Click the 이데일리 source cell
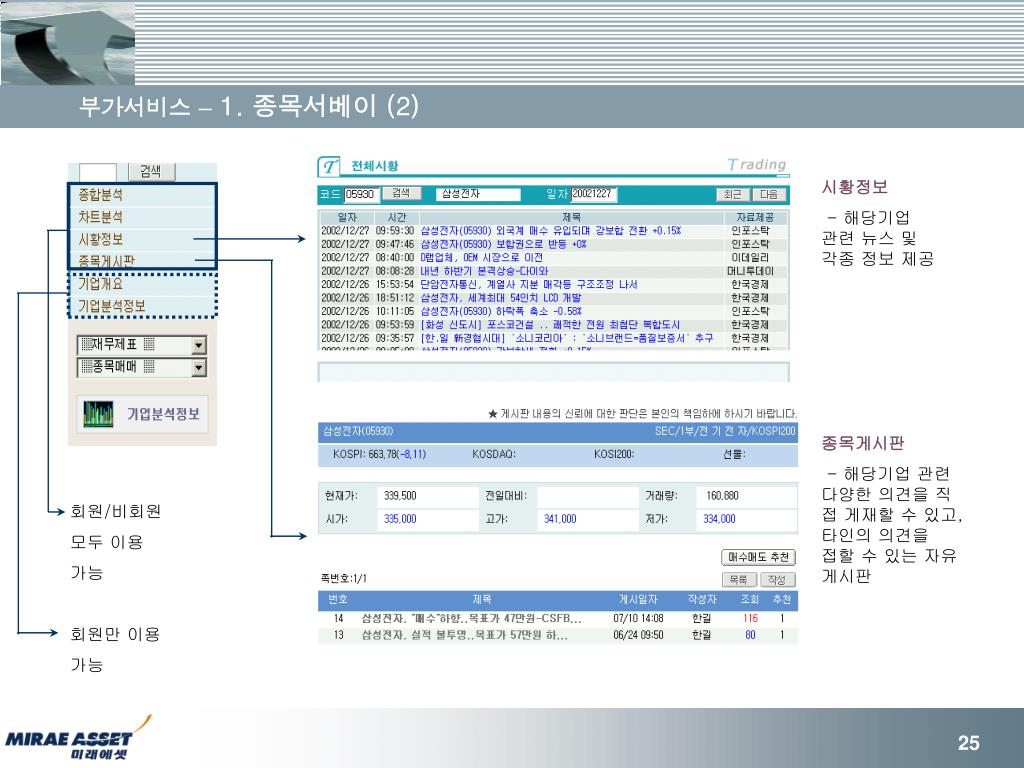Viewport: 1024px width, 768px height. (x=750, y=257)
